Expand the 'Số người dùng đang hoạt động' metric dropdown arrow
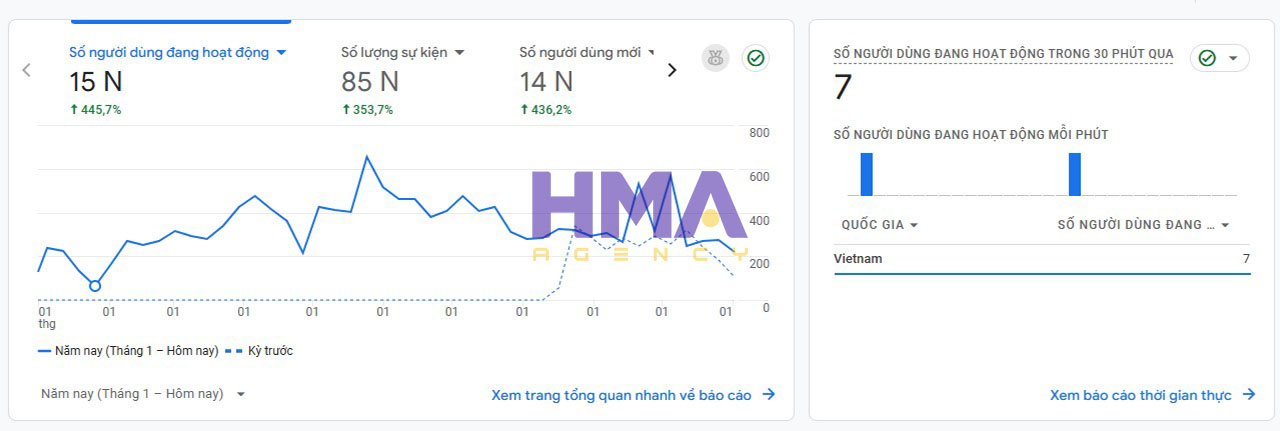Viewport: 1280px width, 431px height. pos(281,52)
